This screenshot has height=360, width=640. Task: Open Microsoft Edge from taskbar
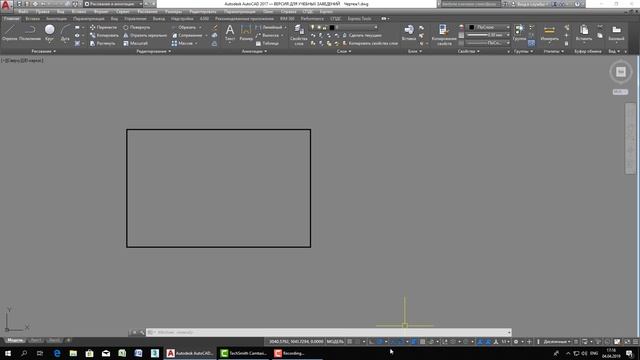pyautogui.click(x=57, y=353)
